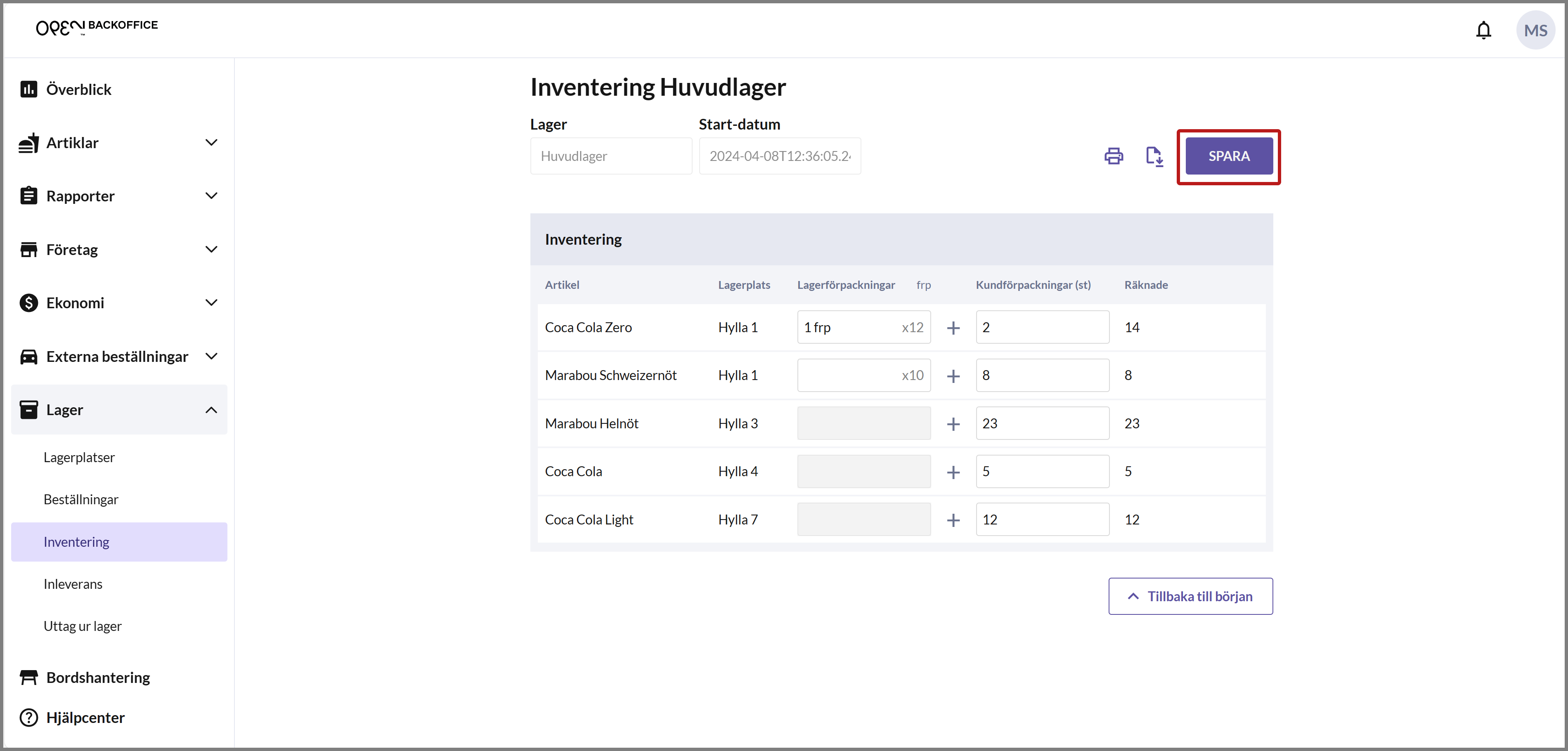The image size is (1568, 751).
Task: Expand the Rapporter menu chevron
Action: point(211,196)
